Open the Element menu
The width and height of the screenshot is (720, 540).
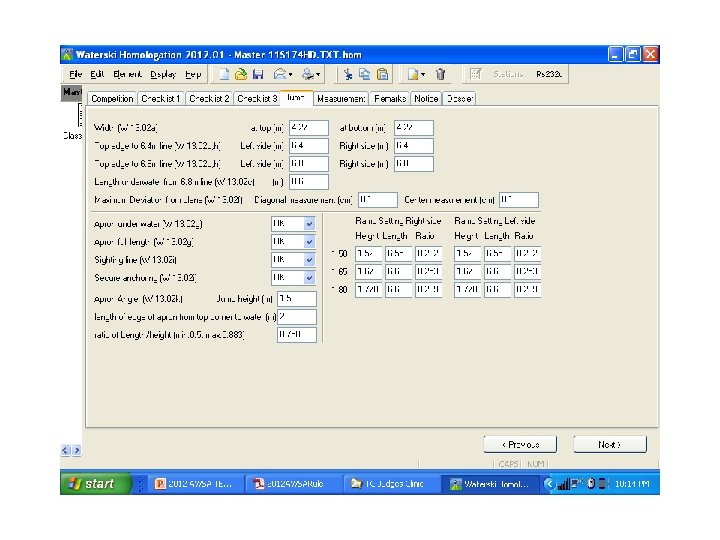tap(127, 74)
